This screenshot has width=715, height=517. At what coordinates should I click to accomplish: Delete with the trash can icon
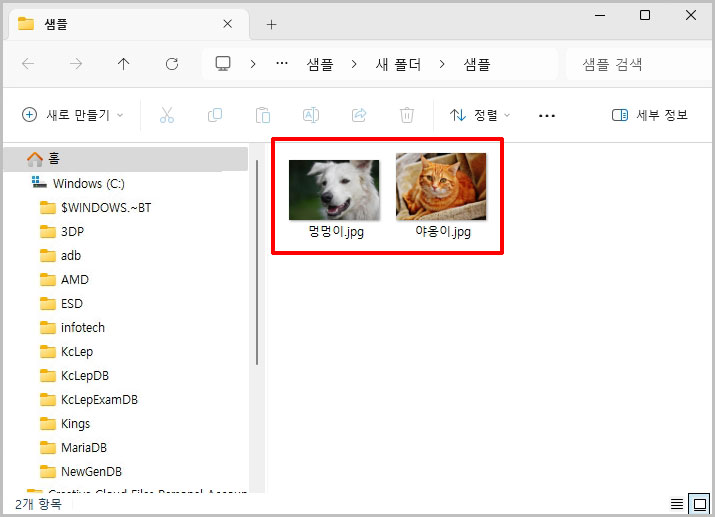click(407, 115)
